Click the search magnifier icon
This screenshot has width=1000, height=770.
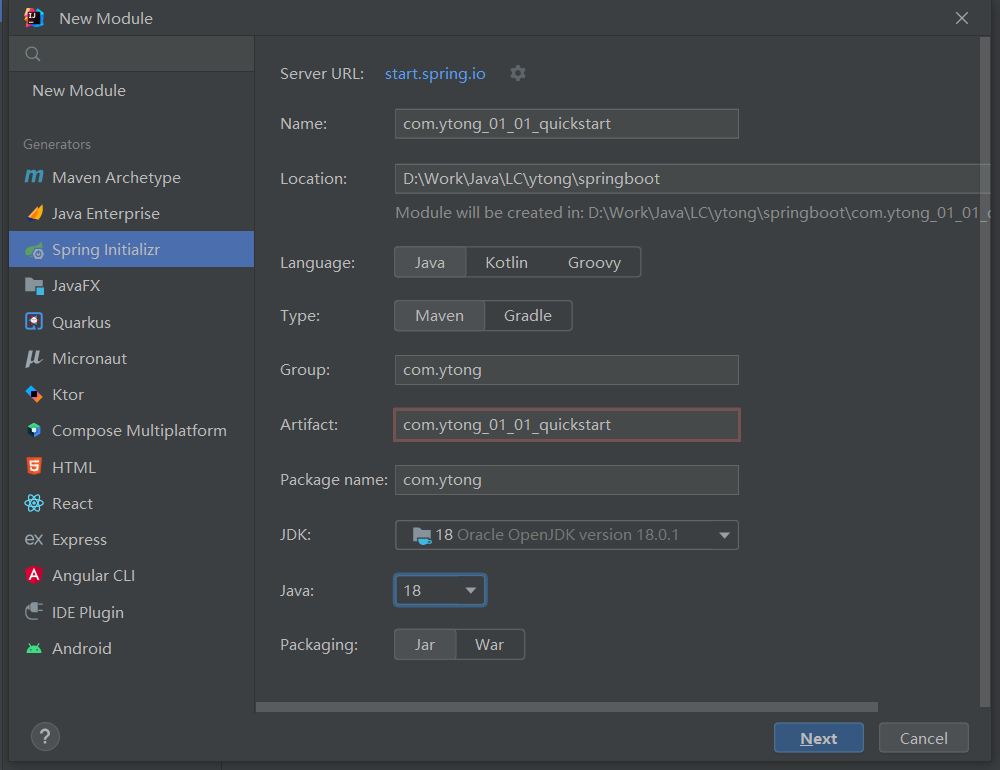click(x=33, y=54)
